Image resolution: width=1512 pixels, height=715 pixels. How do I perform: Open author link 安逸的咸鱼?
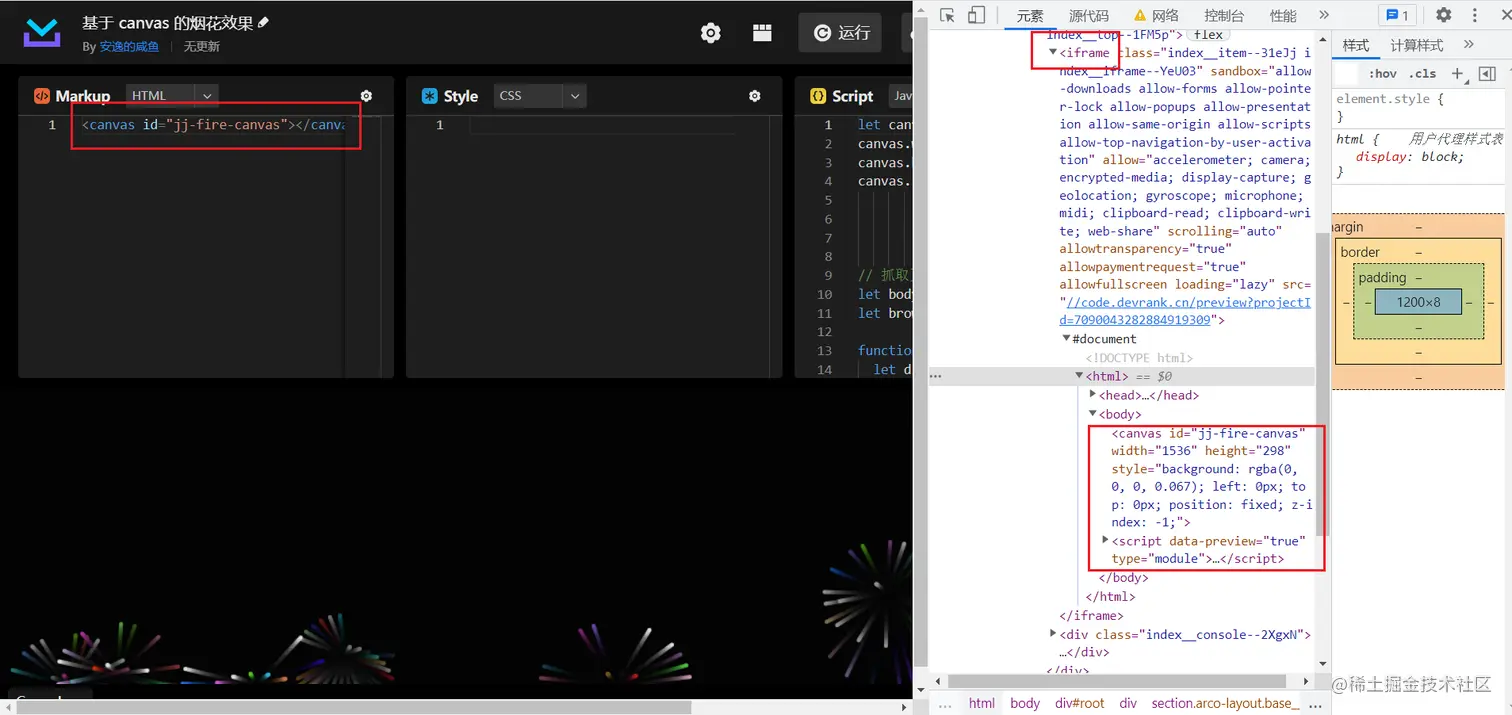tap(129, 47)
